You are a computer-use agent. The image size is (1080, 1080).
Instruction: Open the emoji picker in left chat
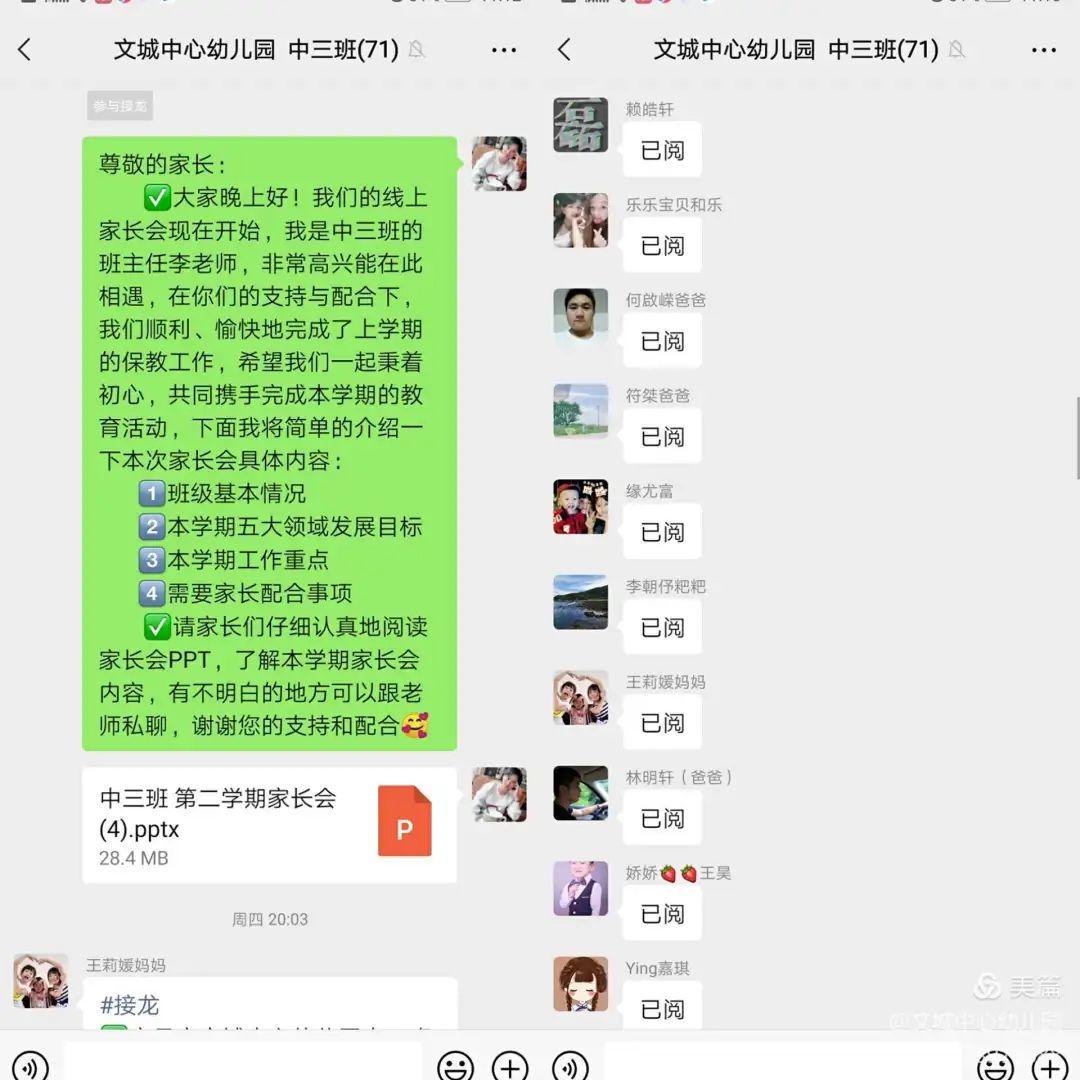456,1066
